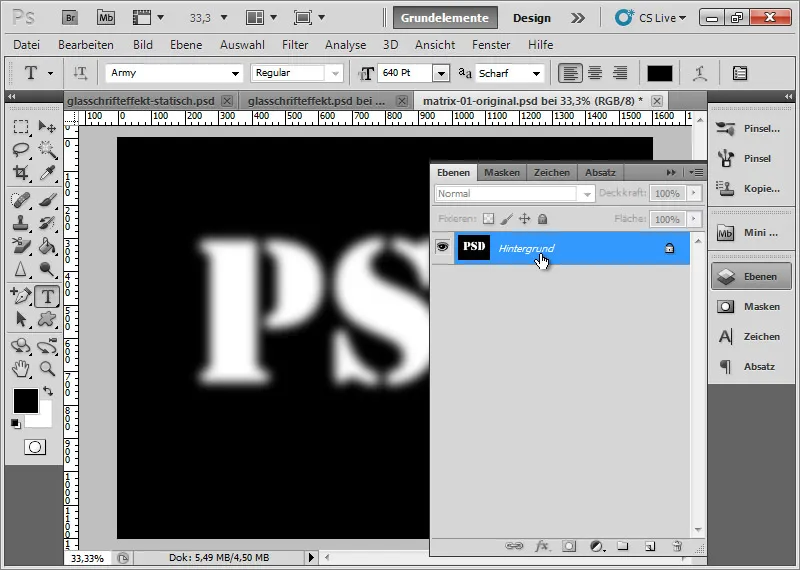Switch to glasschrifteffekt-statisch.psd document tab
The height and width of the screenshot is (570, 800).
(141, 101)
